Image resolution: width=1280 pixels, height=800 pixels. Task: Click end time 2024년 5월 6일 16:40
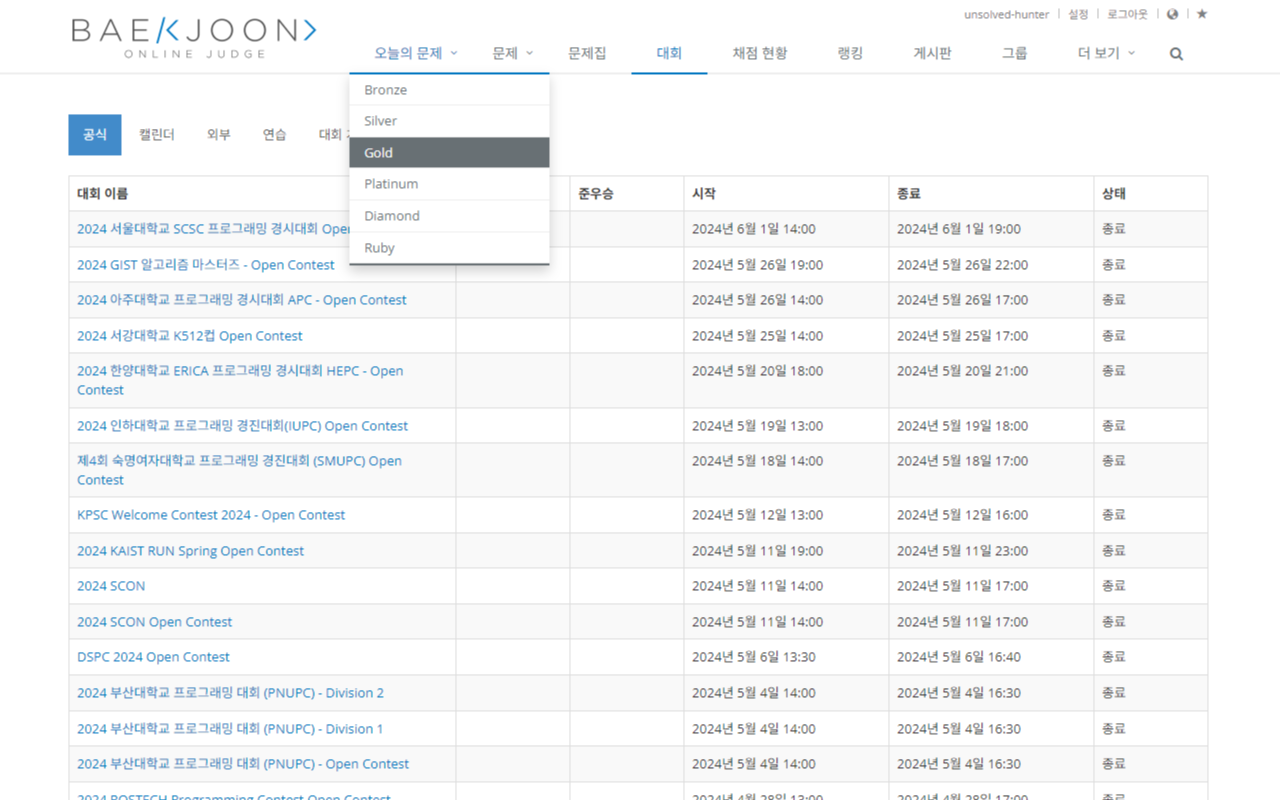(x=959, y=657)
